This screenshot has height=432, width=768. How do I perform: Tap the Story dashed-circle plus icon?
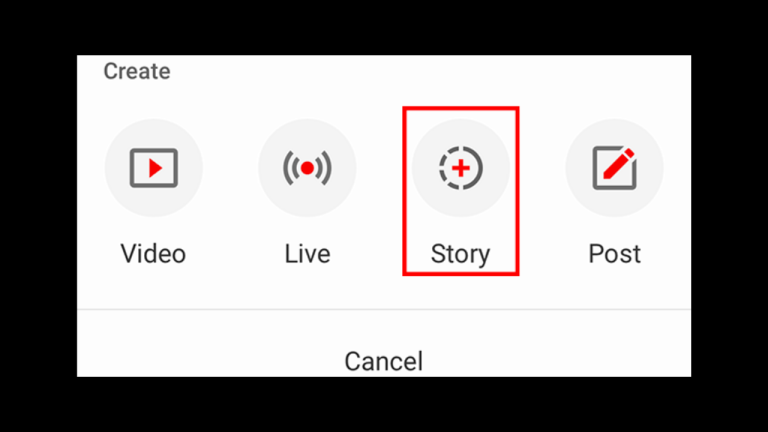click(460, 168)
